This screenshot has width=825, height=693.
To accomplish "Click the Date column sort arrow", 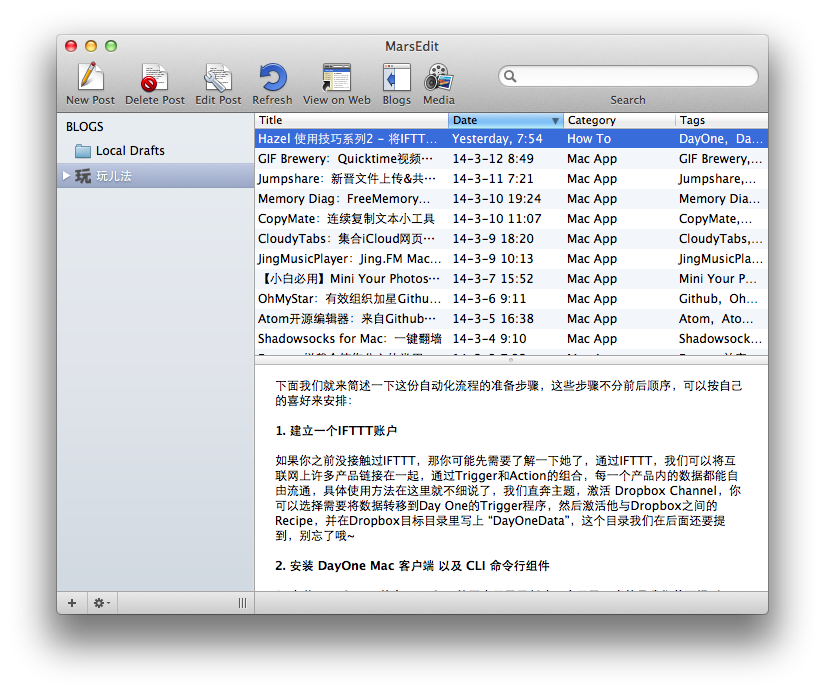I will 555,121.
